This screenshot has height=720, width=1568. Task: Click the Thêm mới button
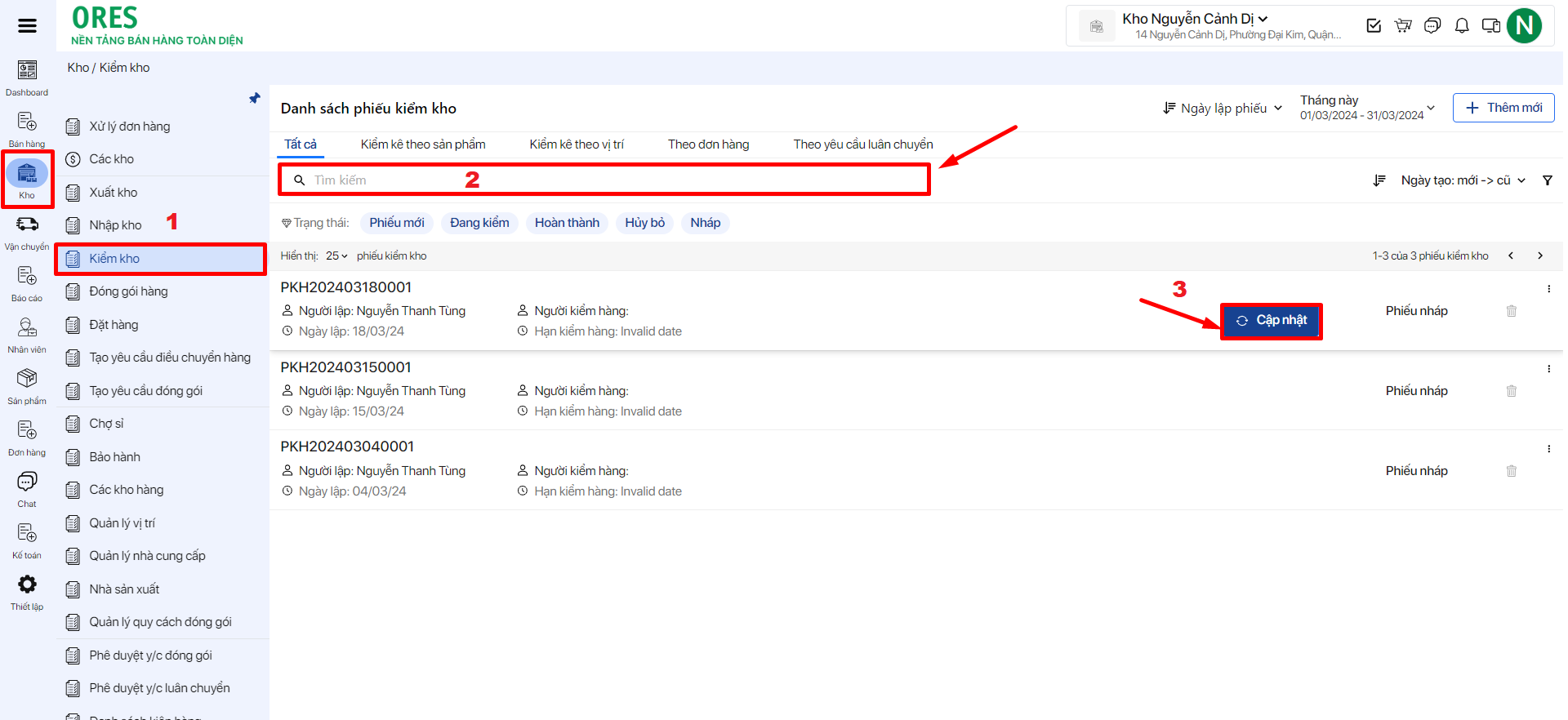click(x=1503, y=108)
